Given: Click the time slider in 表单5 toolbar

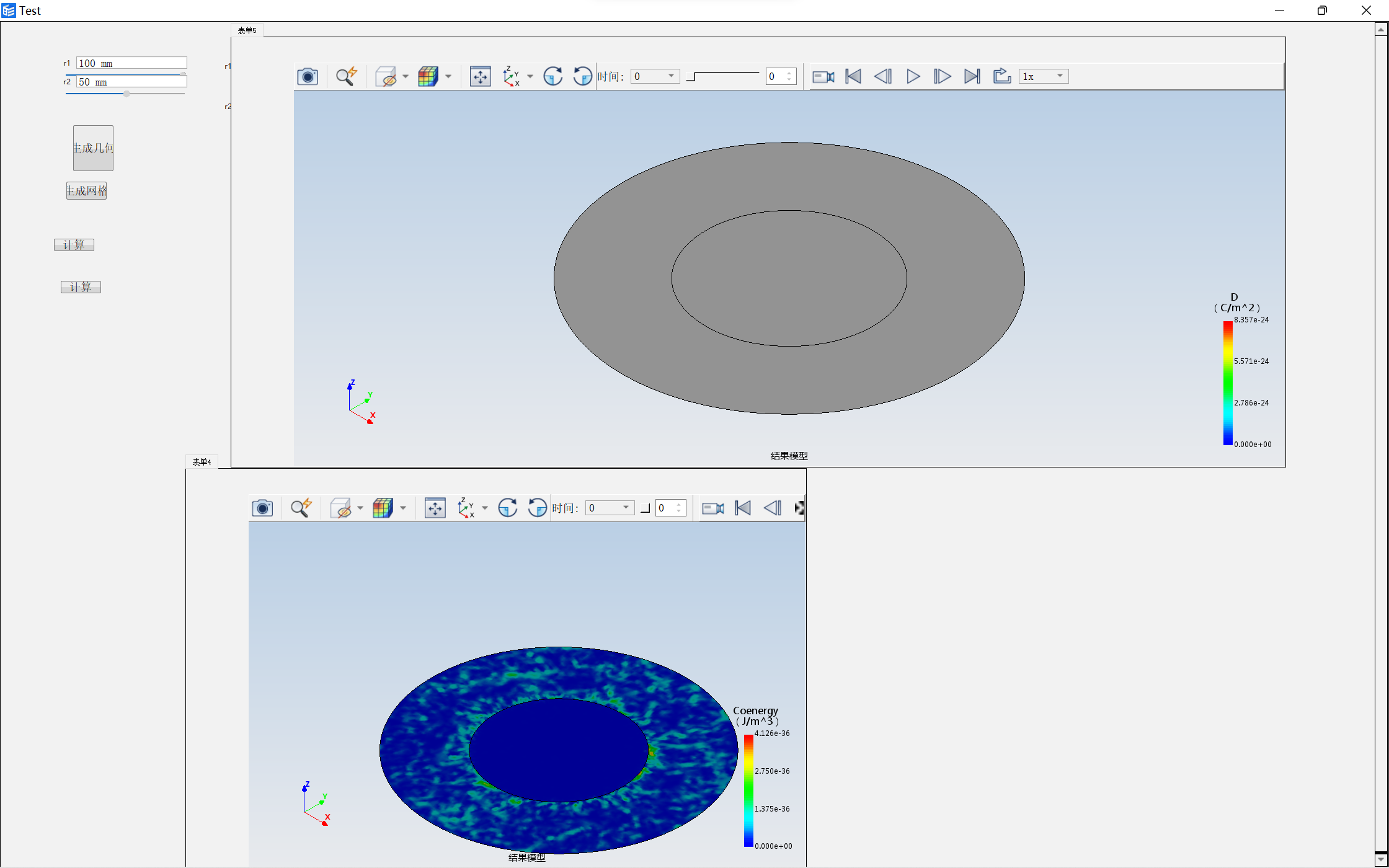Looking at the screenshot, I should (722, 76).
